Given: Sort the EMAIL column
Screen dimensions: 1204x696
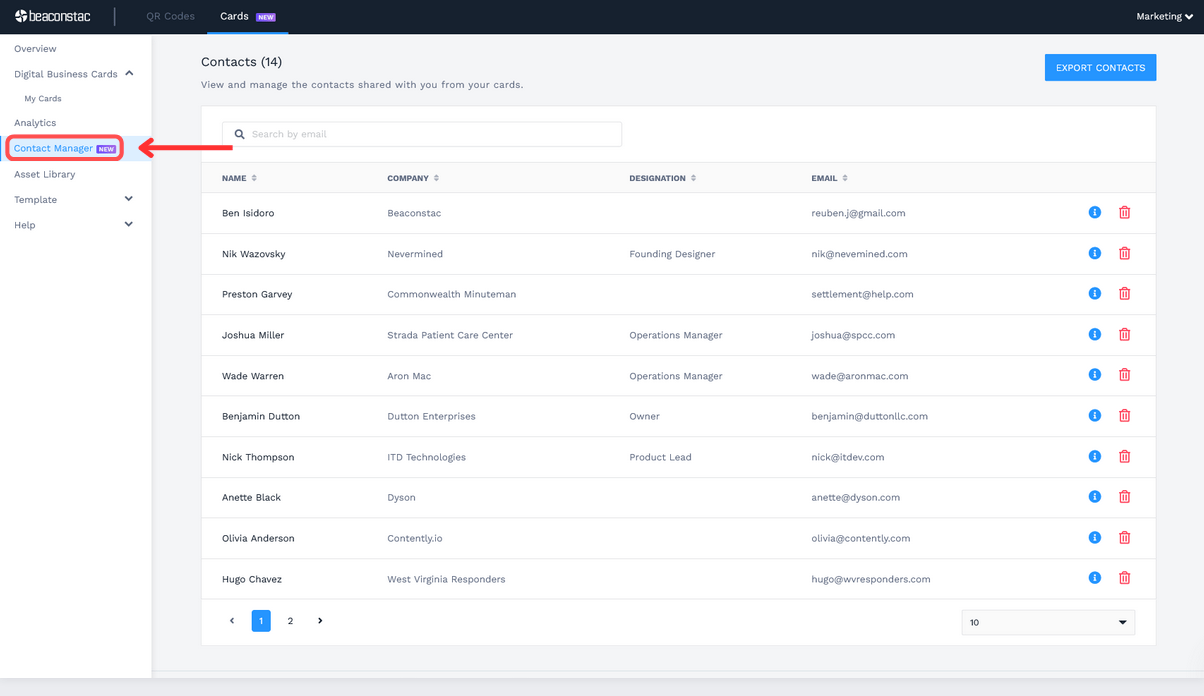Looking at the screenshot, I should click(843, 178).
